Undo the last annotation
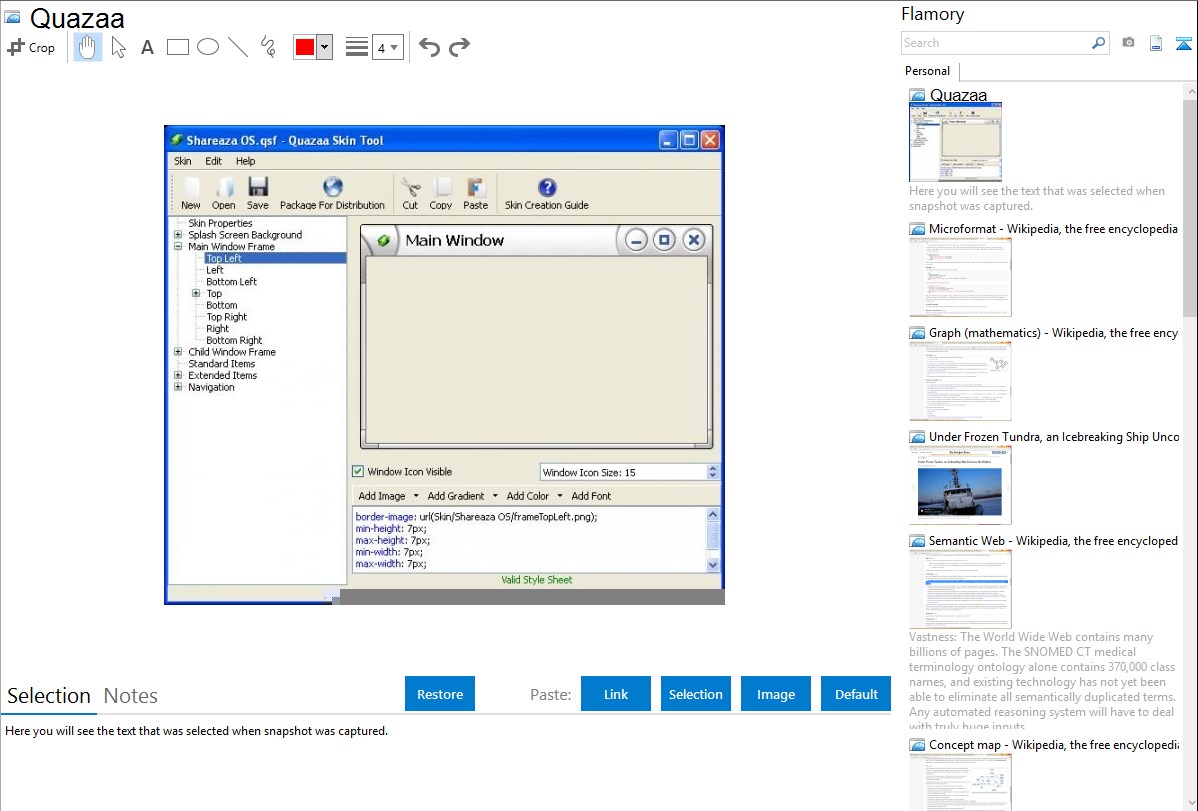 pos(429,47)
